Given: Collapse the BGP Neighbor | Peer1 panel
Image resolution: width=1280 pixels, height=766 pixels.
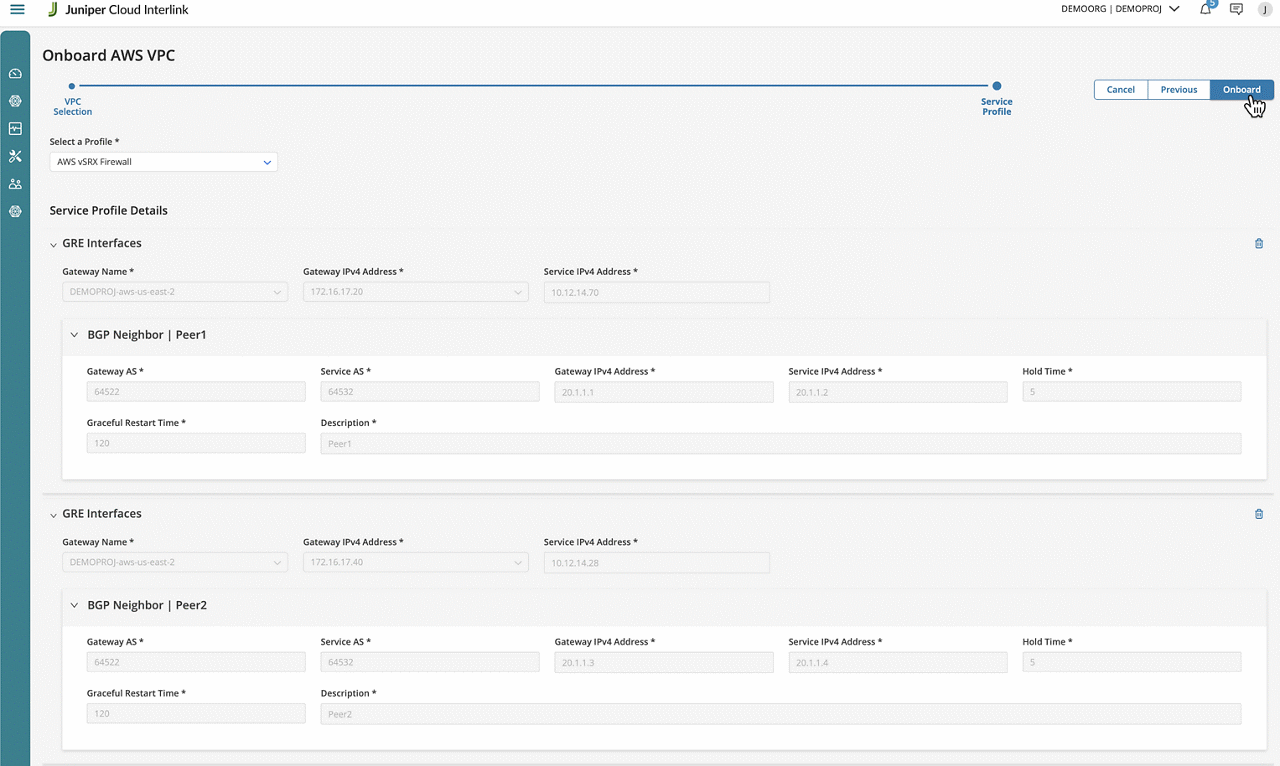Looking at the screenshot, I should (74, 335).
